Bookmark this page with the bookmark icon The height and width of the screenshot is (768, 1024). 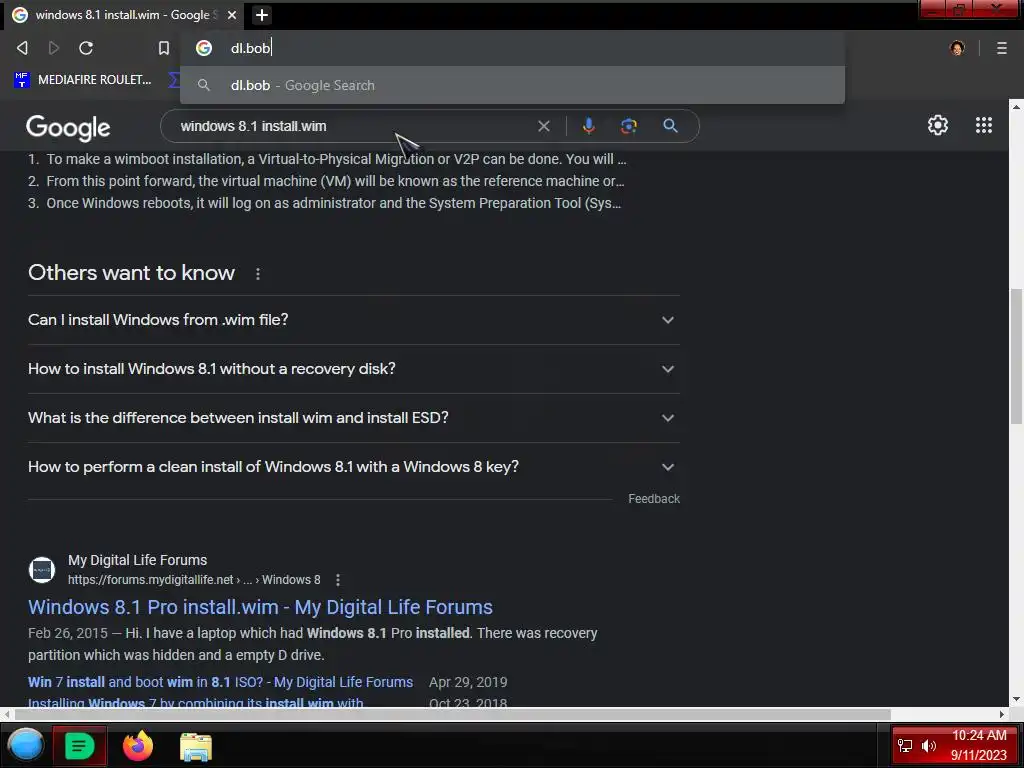[164, 48]
